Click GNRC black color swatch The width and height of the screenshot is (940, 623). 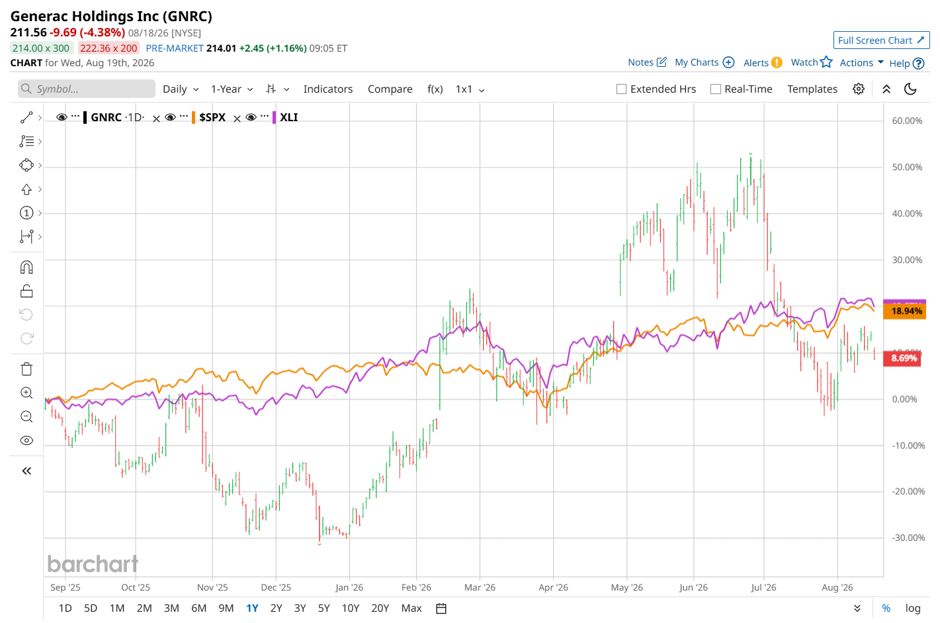coord(85,118)
